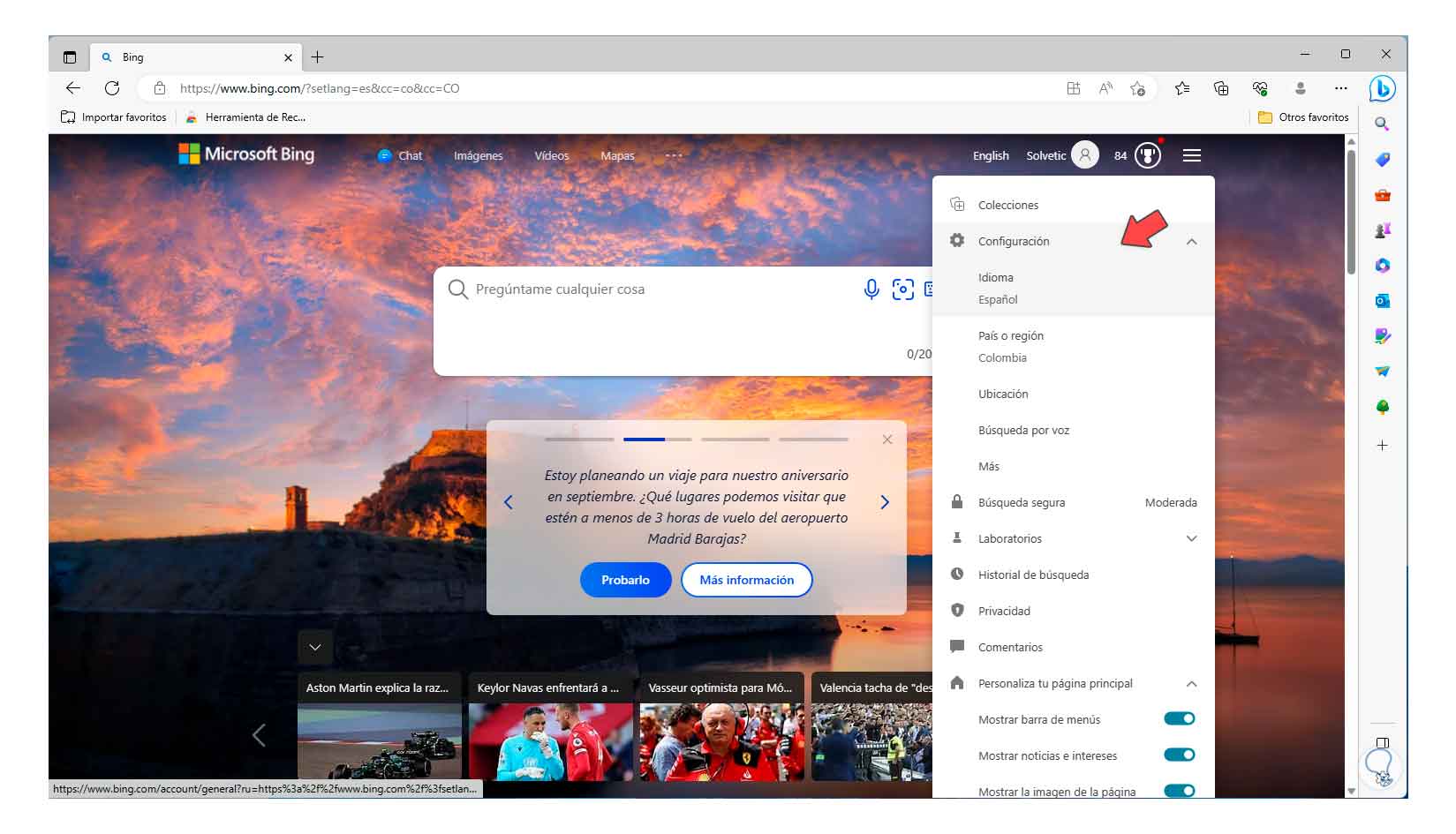
Task: Refresh the Bing page
Action: [112, 88]
